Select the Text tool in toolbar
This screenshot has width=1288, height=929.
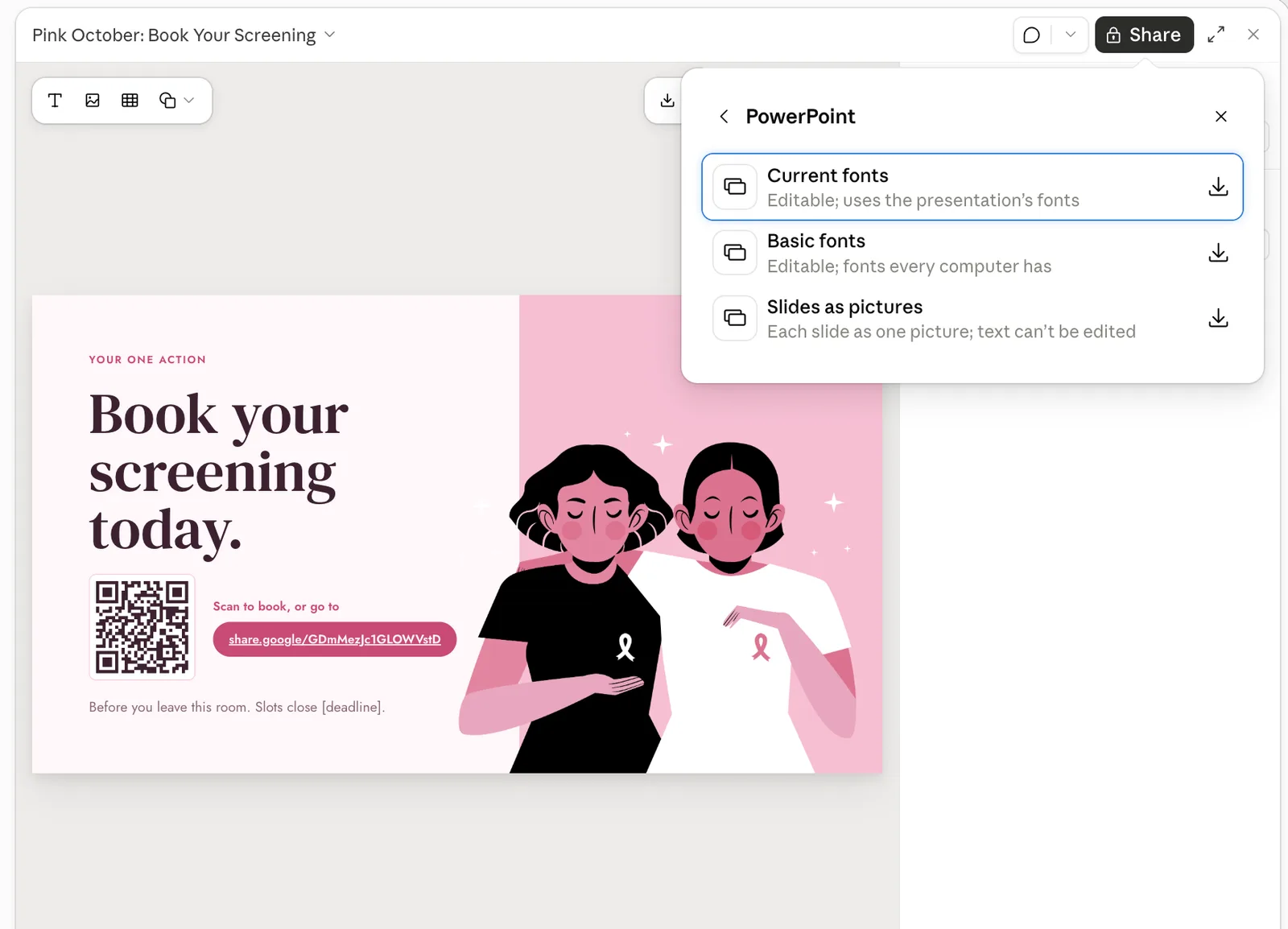[55, 101]
